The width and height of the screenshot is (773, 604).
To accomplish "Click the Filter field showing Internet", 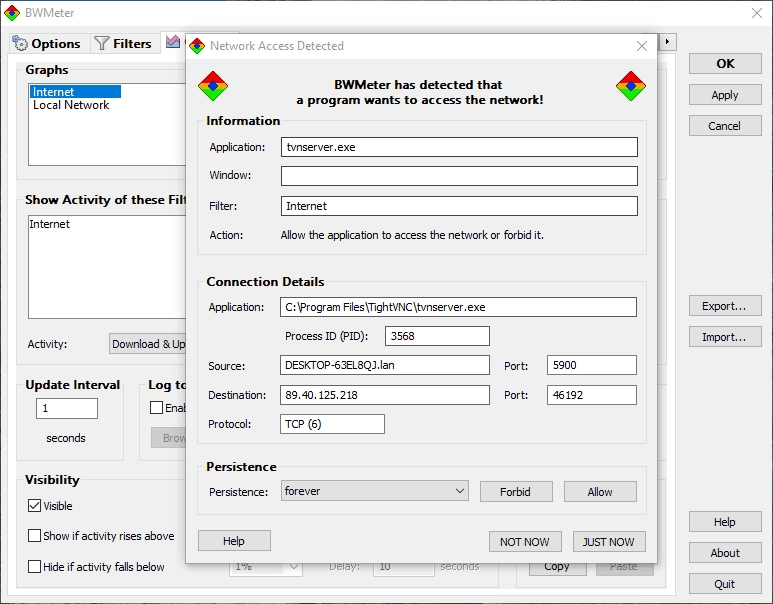I will (x=459, y=206).
